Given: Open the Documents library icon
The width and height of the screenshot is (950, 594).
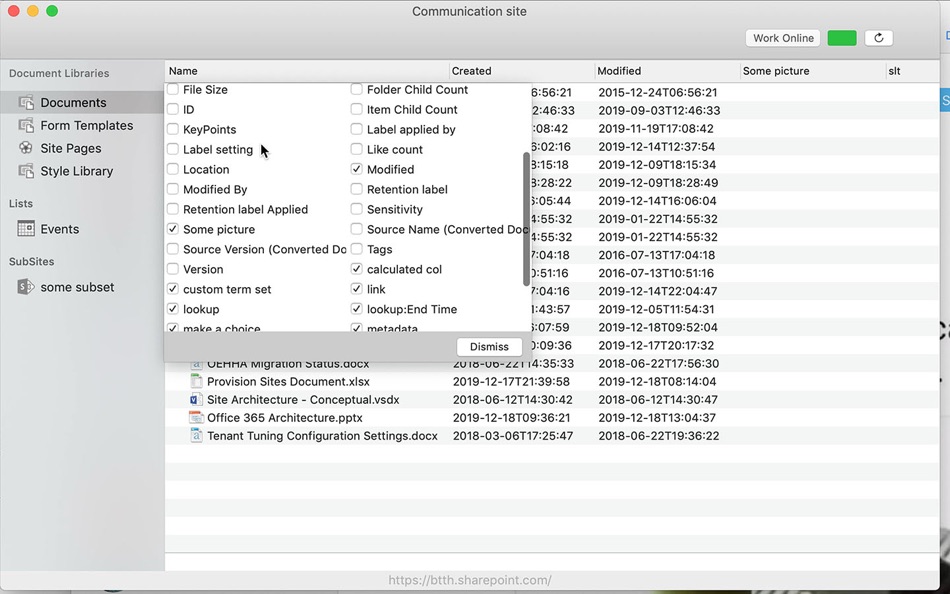Looking at the screenshot, I should [x=26, y=102].
